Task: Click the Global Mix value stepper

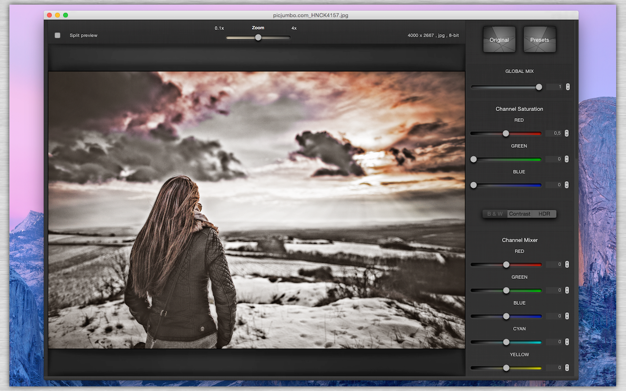Action: [568, 87]
